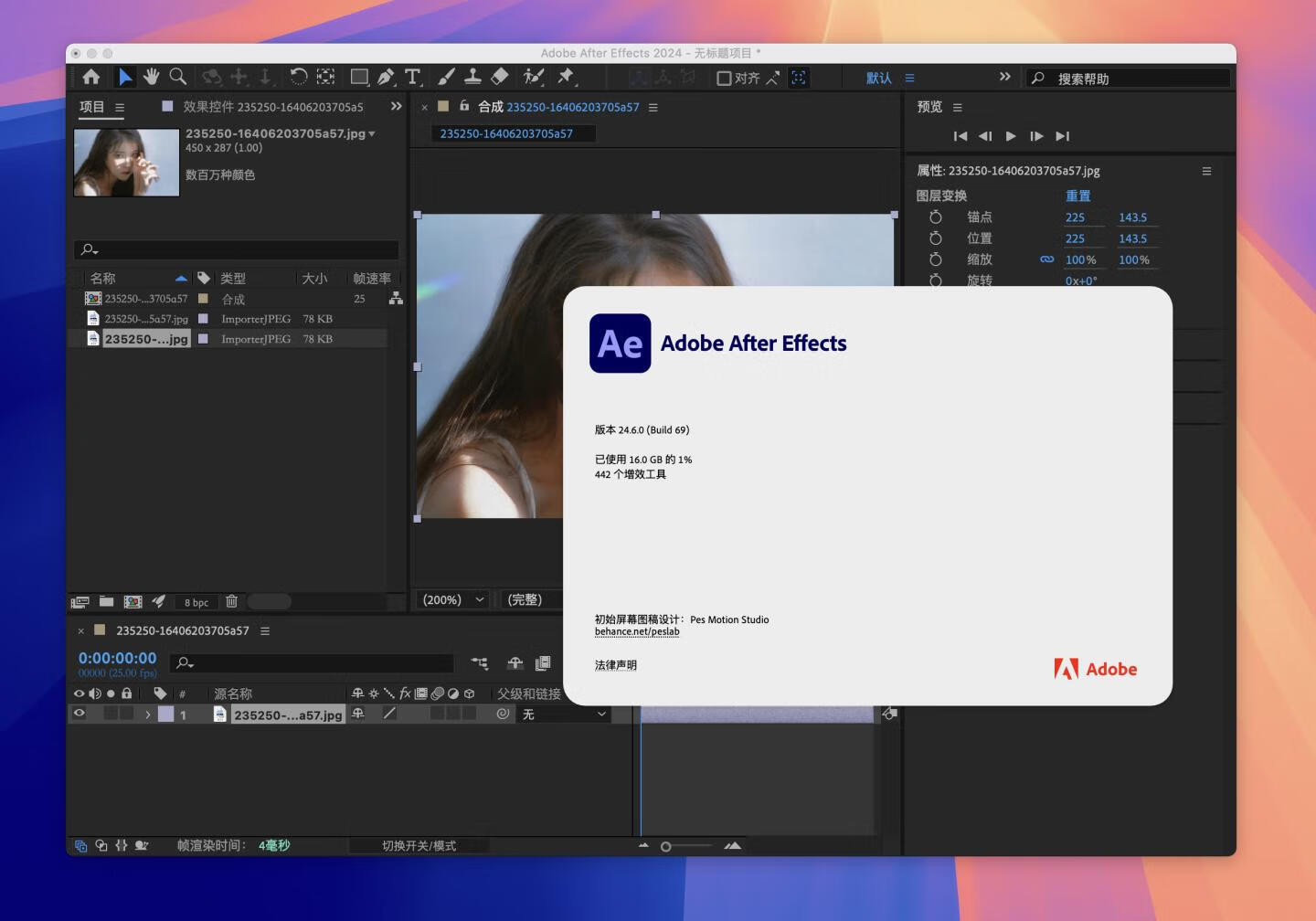Click layer 1 lavender label color swatch
This screenshot has height=921, width=1316.
click(165, 715)
